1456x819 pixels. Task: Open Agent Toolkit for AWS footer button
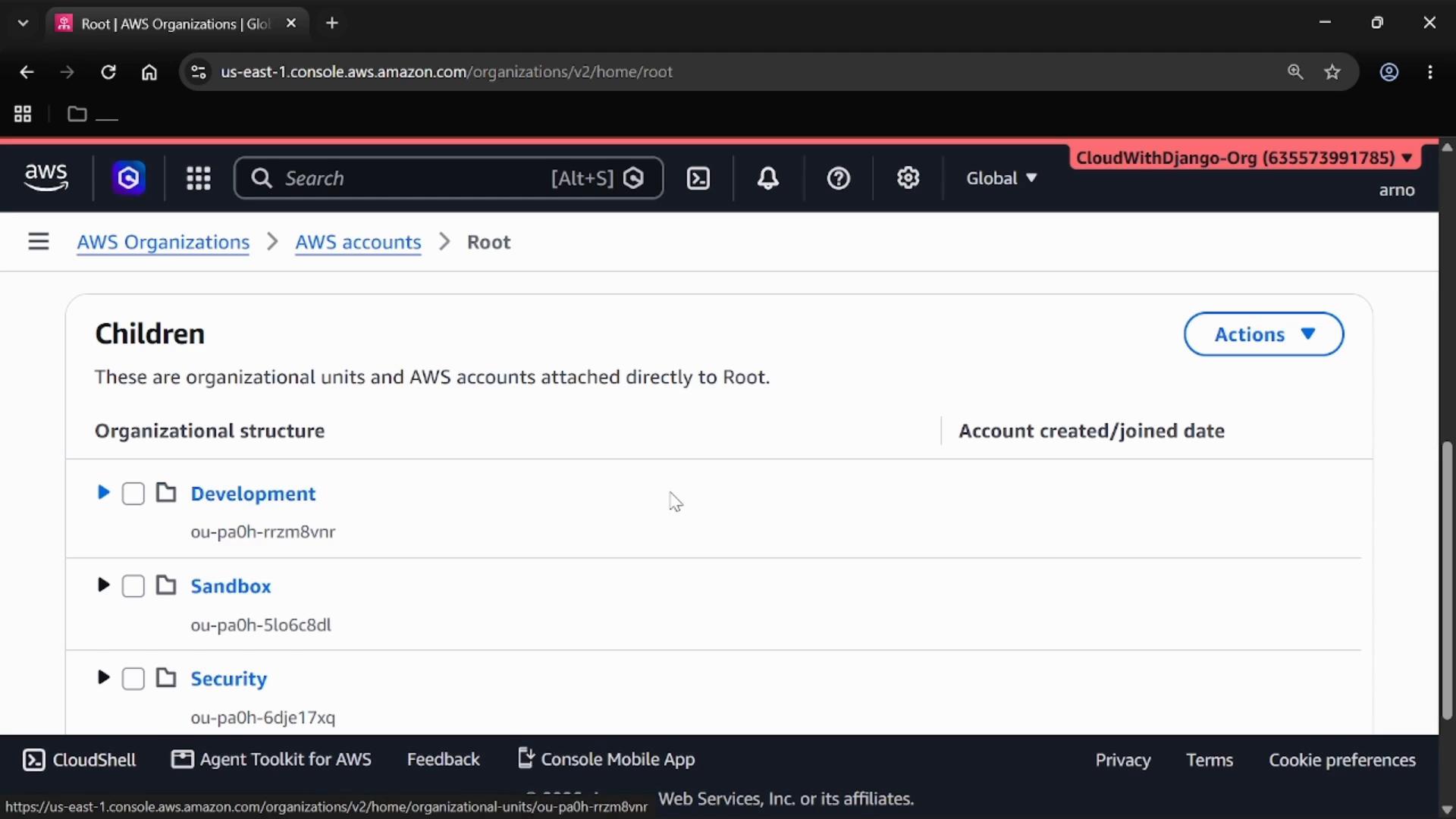(271, 760)
